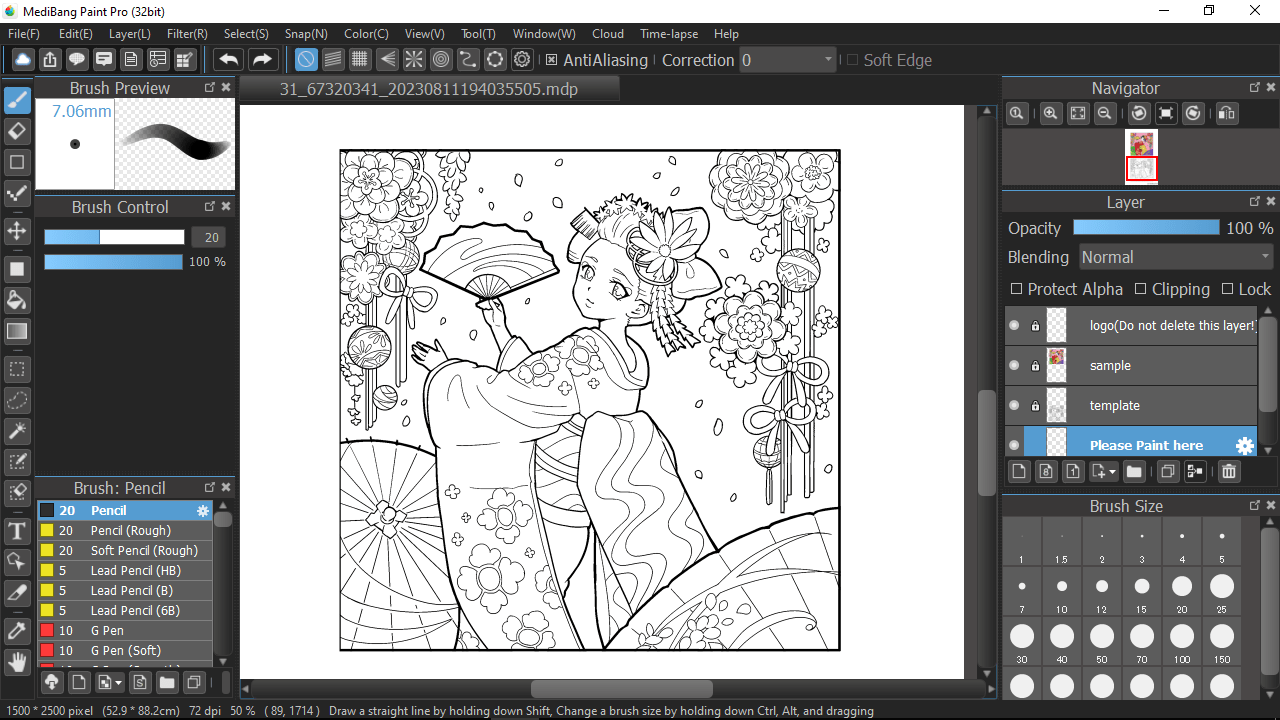1280x720 pixels.
Task: Zoom in on Navigator panel
Action: click(x=1050, y=113)
